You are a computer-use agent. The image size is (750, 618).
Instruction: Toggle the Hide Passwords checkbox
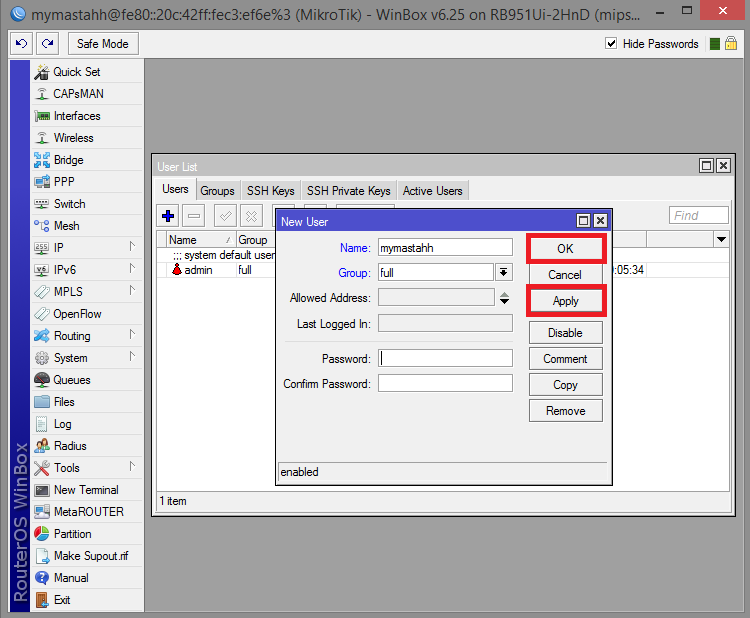click(x=611, y=44)
